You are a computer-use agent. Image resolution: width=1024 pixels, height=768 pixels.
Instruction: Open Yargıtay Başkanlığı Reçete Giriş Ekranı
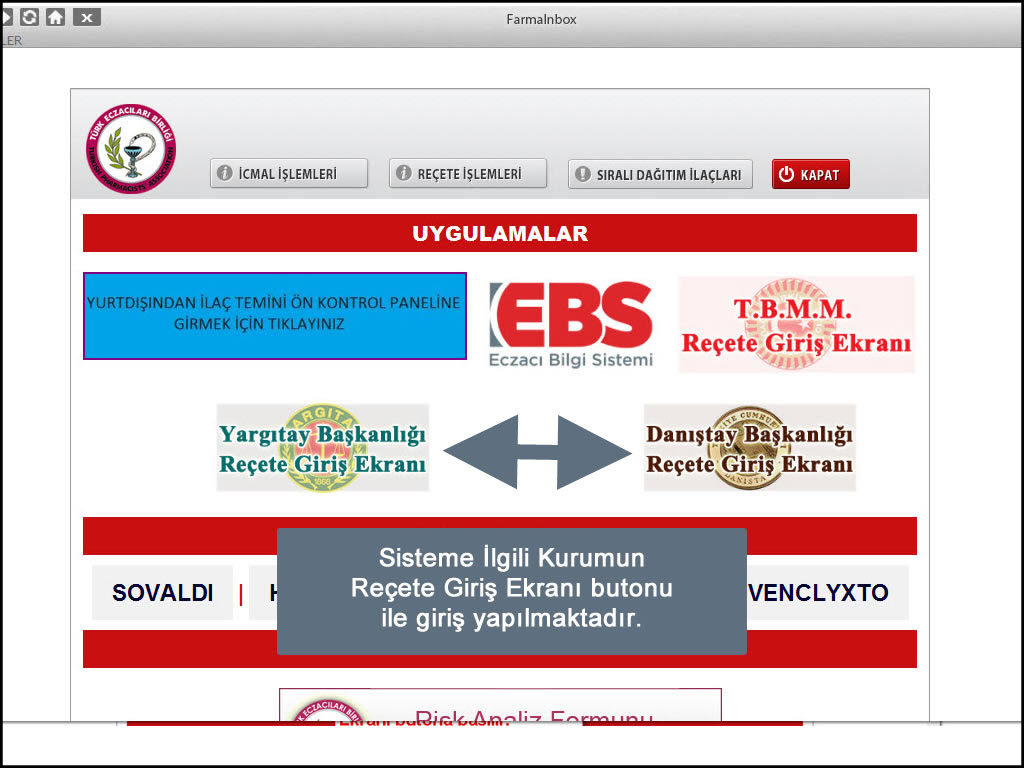[323, 448]
